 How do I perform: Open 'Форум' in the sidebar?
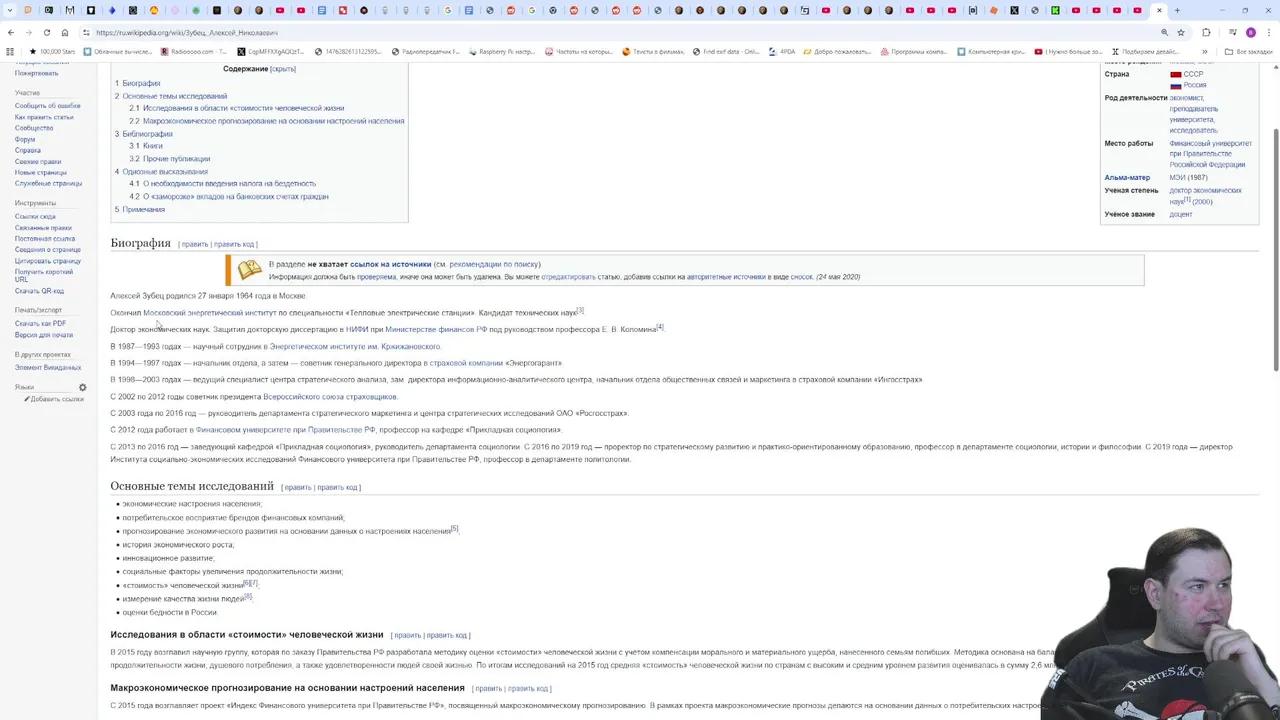tap(25, 139)
